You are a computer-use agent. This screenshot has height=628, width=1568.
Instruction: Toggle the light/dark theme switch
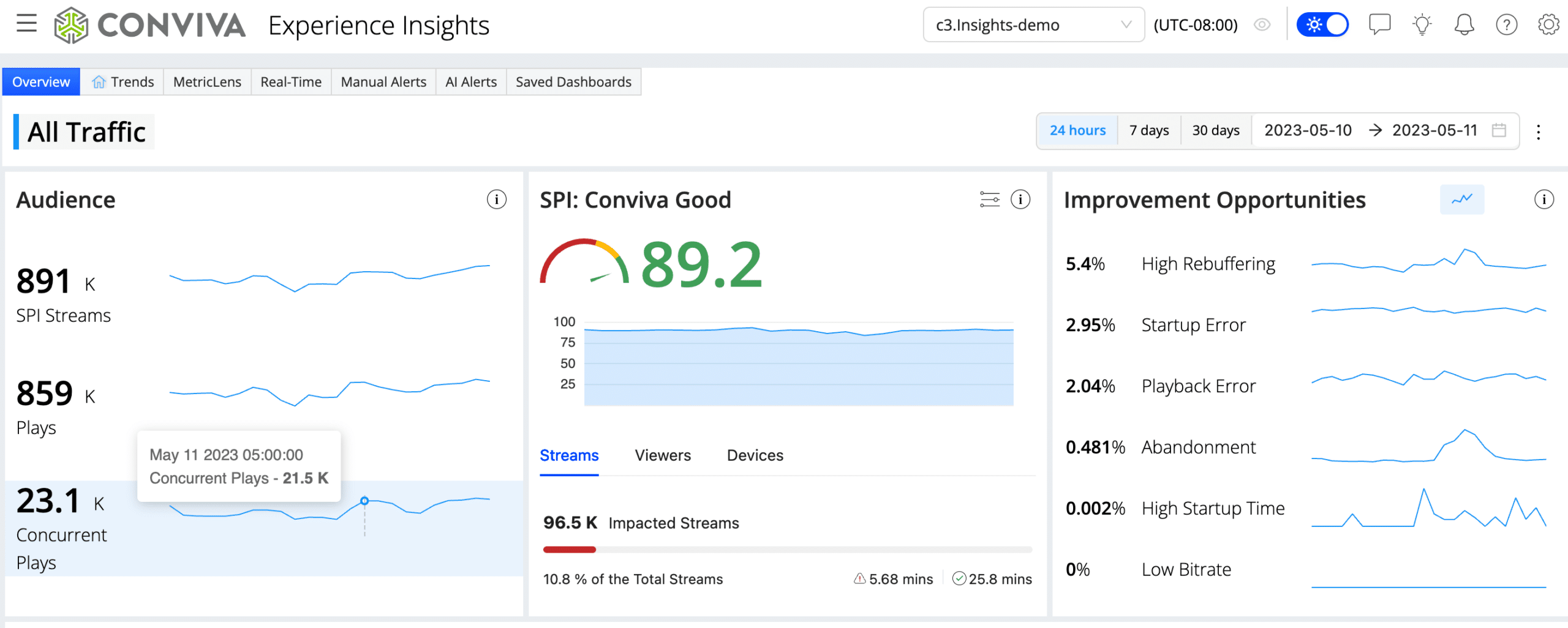(x=1322, y=24)
